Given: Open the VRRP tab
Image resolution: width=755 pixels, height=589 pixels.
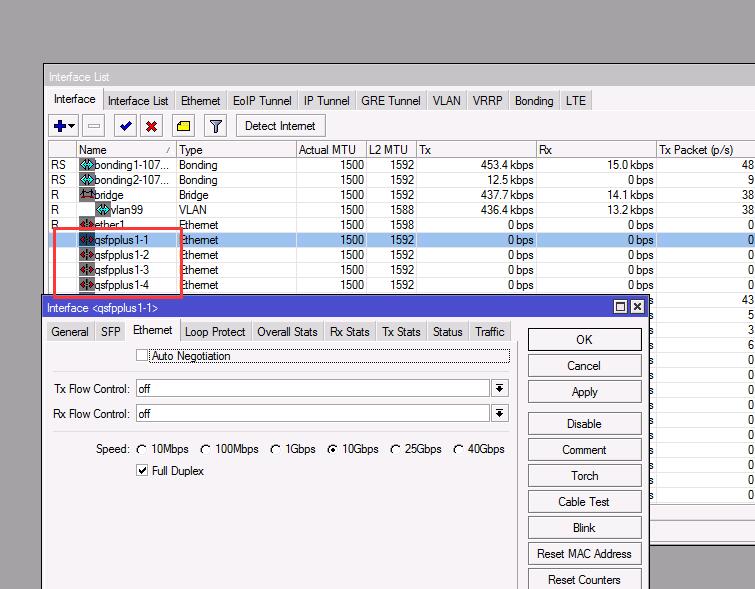Looking at the screenshot, I should pyautogui.click(x=487, y=101).
